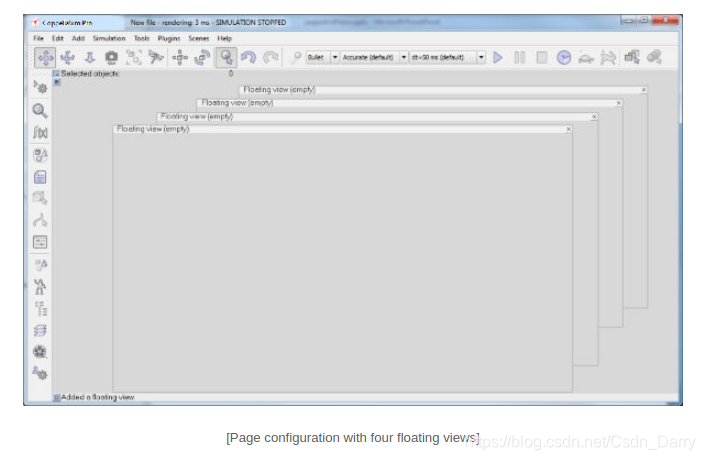Click the undo arrow icon

[x=248, y=58]
